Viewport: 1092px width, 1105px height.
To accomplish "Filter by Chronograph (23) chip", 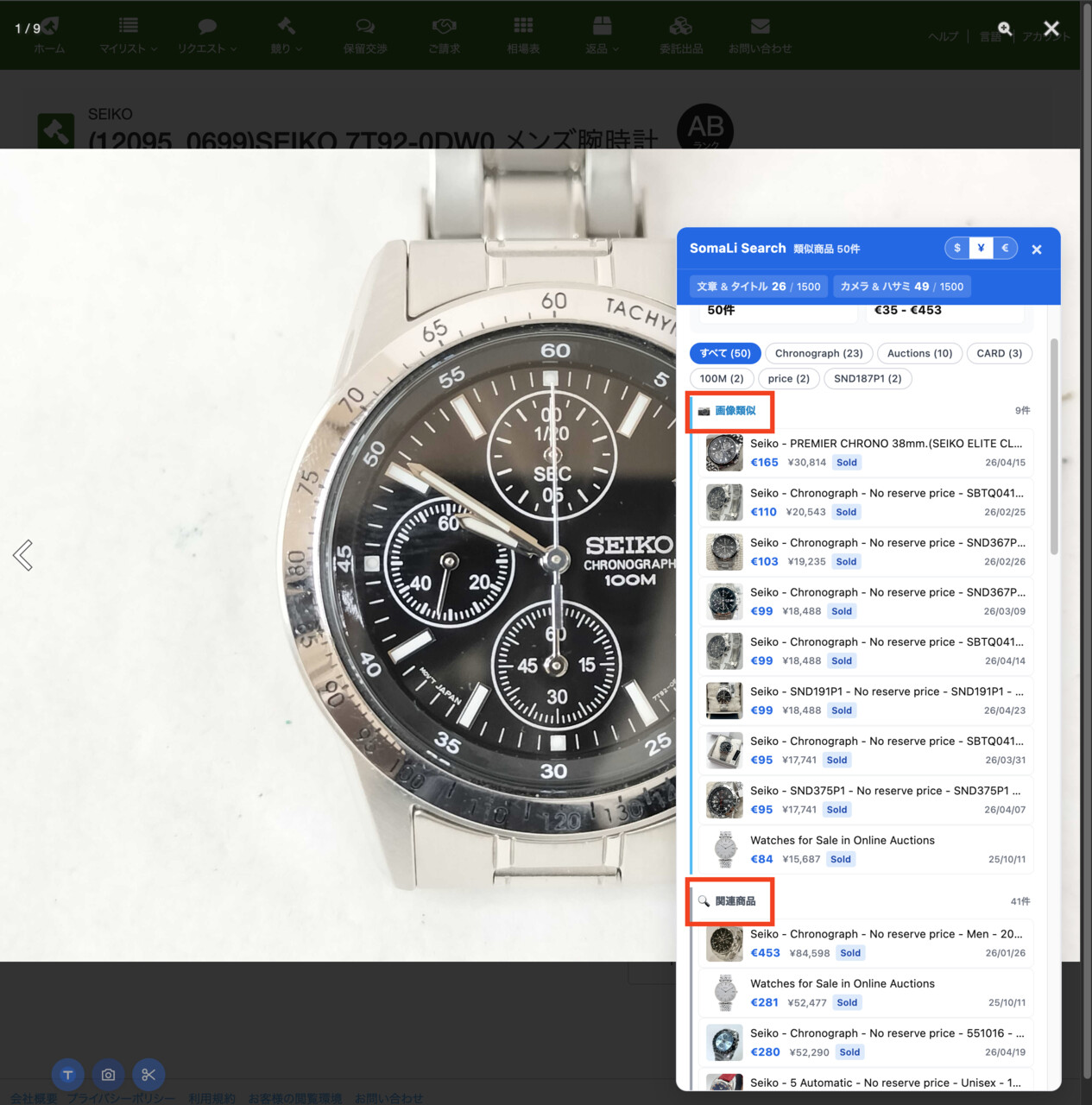I will (x=818, y=353).
